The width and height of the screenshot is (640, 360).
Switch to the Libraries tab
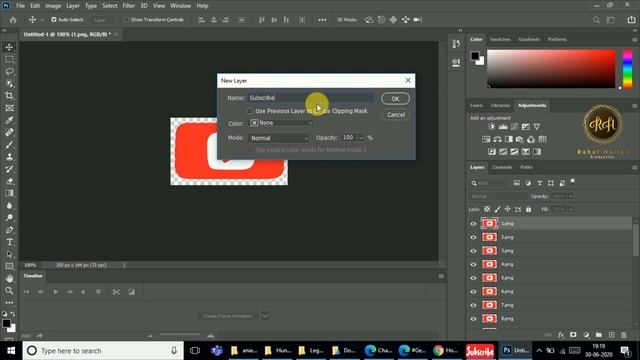point(500,105)
